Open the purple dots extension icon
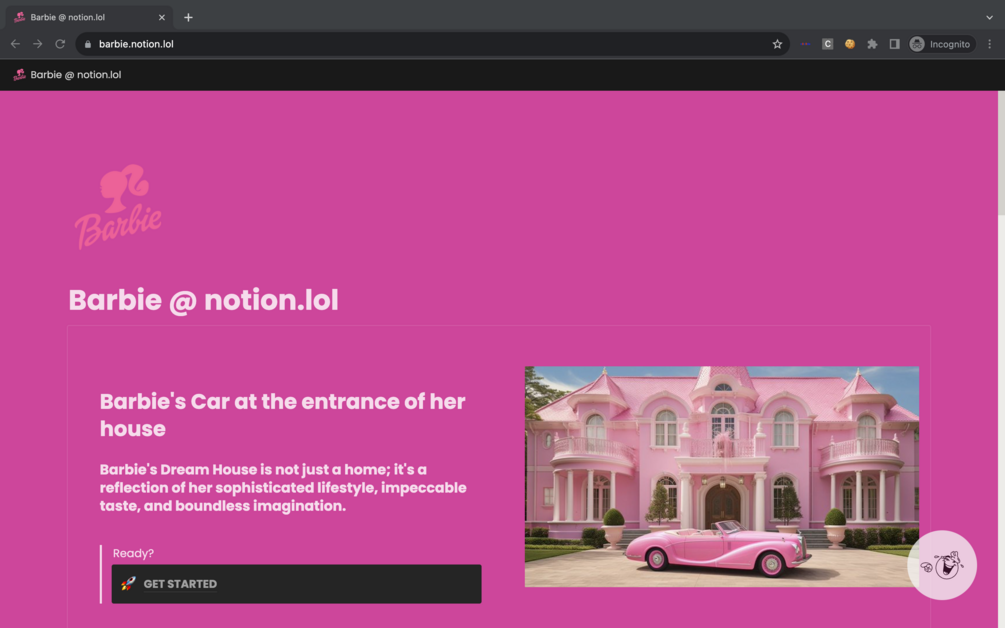The width and height of the screenshot is (1005, 628). click(806, 44)
